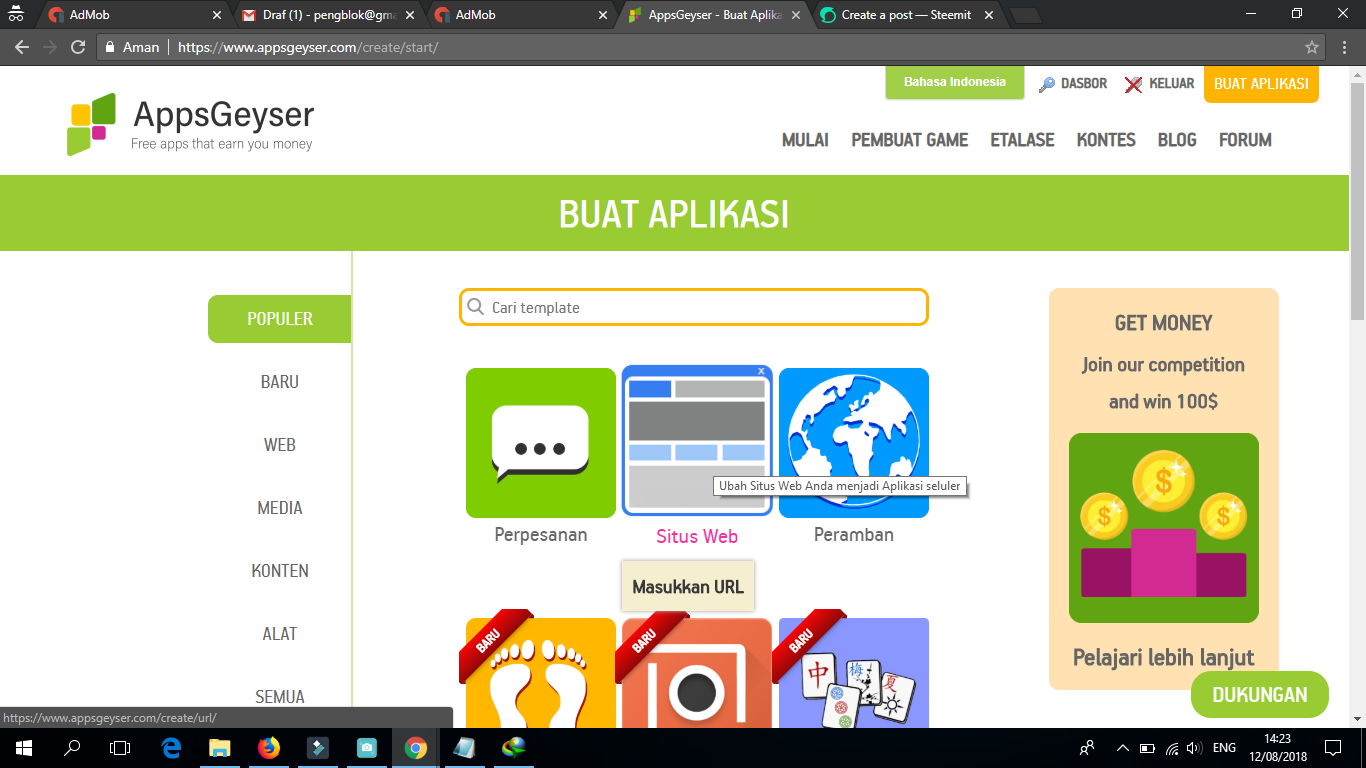Click the orange BUAT APLIKASI button
1366x768 pixels.
pyautogui.click(x=1261, y=84)
